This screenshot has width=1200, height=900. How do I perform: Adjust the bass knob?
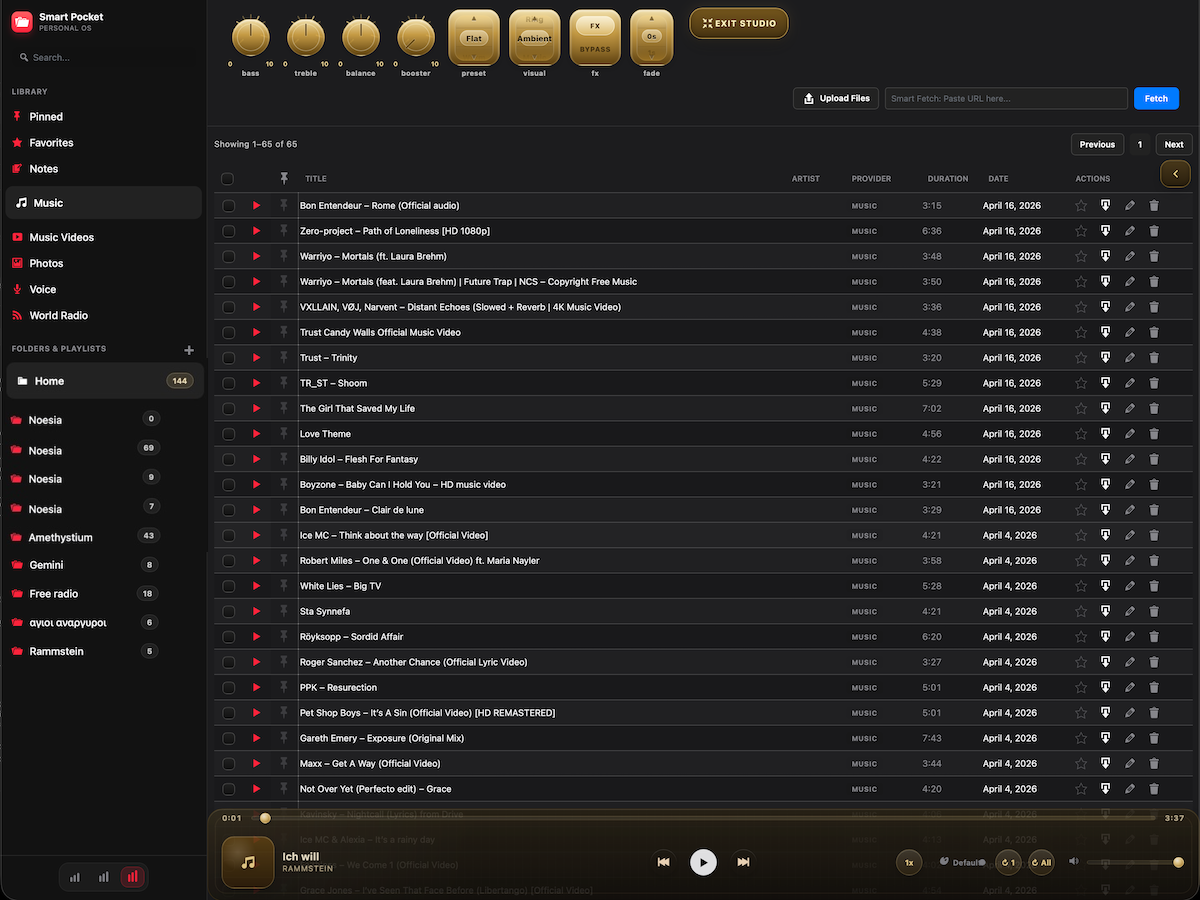coord(250,38)
